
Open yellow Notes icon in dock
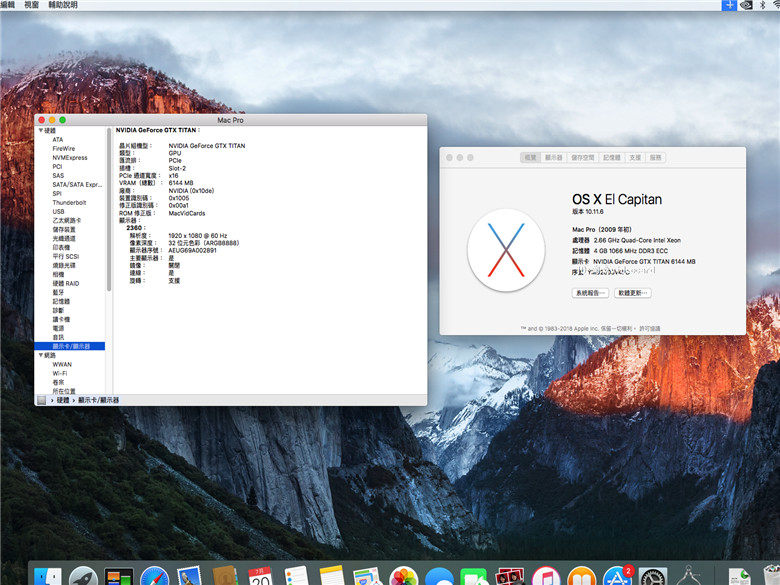click(x=332, y=577)
